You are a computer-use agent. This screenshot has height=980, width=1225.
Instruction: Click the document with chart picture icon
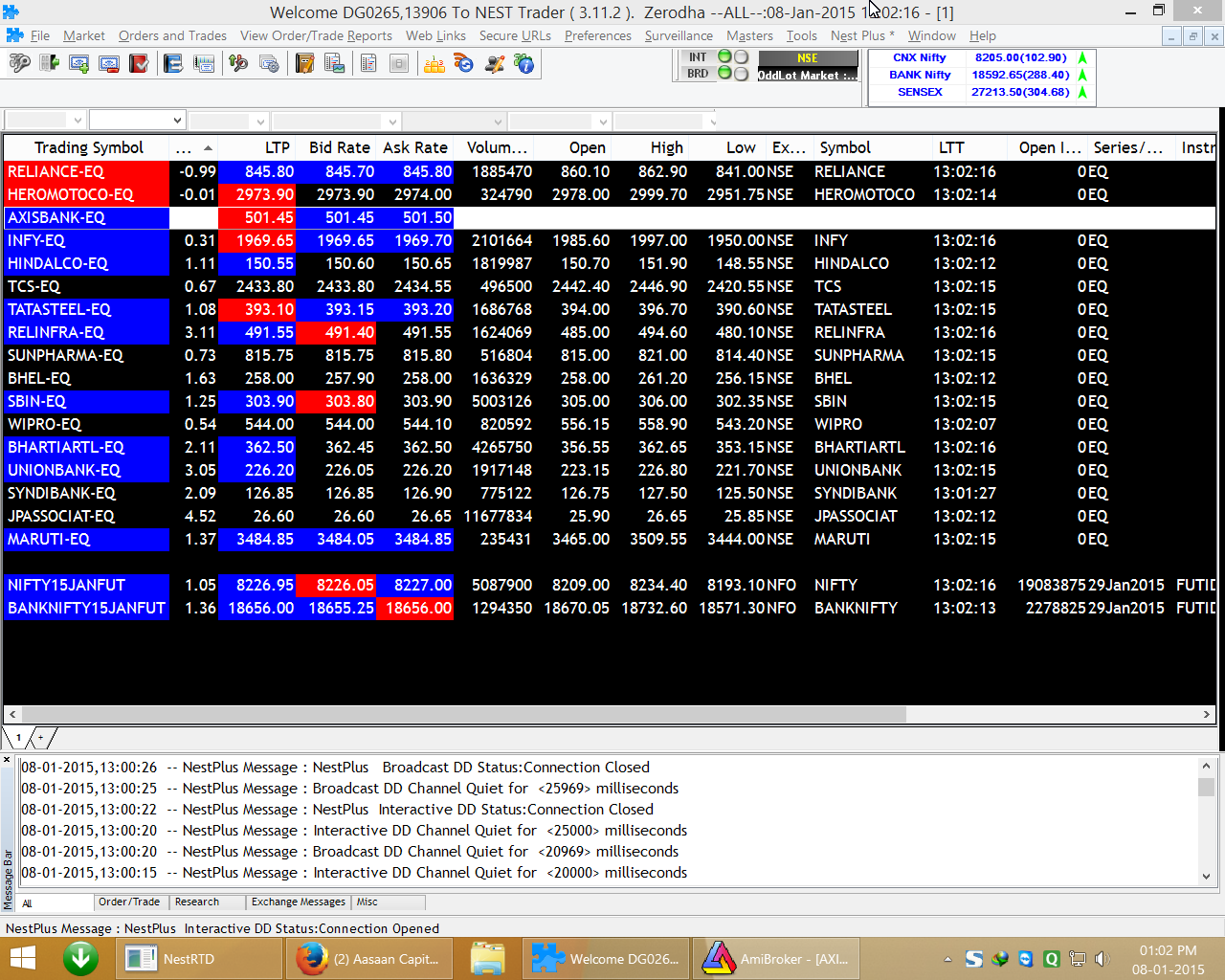tap(334, 64)
